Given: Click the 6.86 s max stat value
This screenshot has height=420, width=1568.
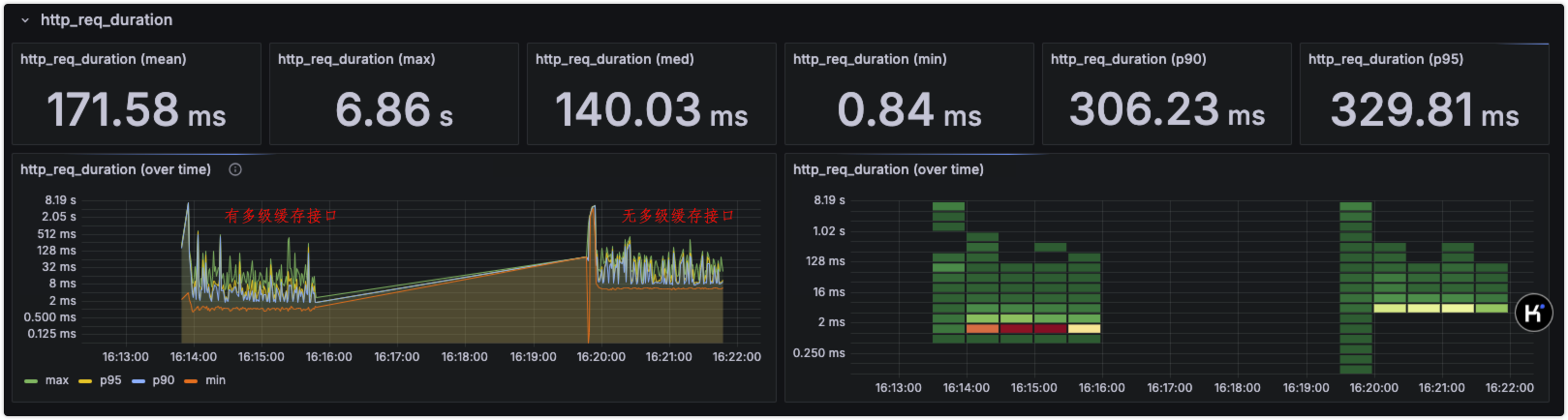Looking at the screenshot, I should click(394, 109).
